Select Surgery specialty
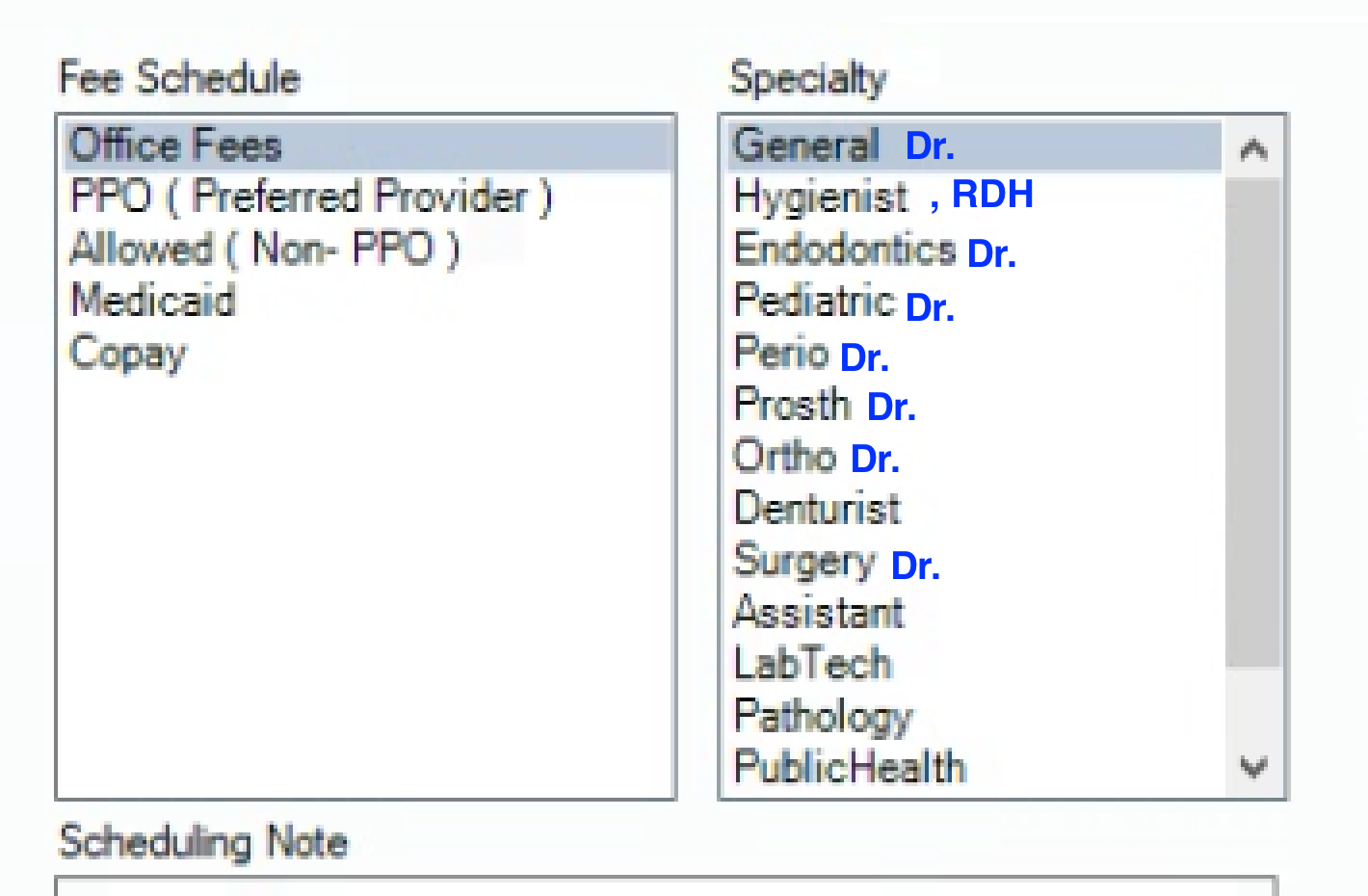This screenshot has width=1368, height=896. 804,561
